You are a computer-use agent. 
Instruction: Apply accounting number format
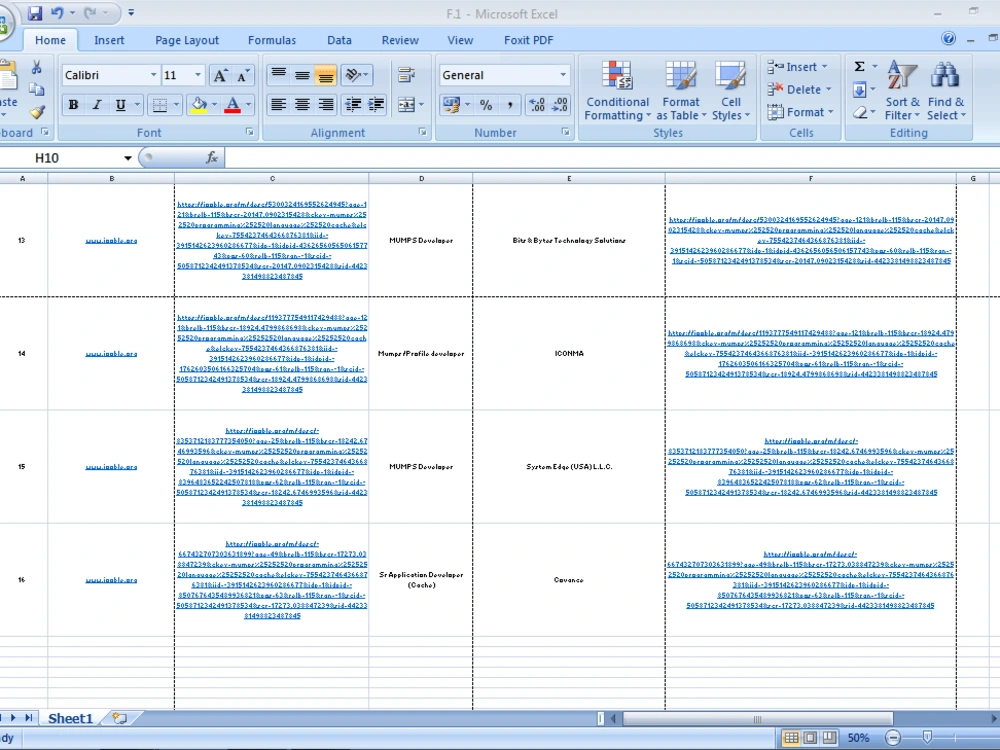coord(451,105)
